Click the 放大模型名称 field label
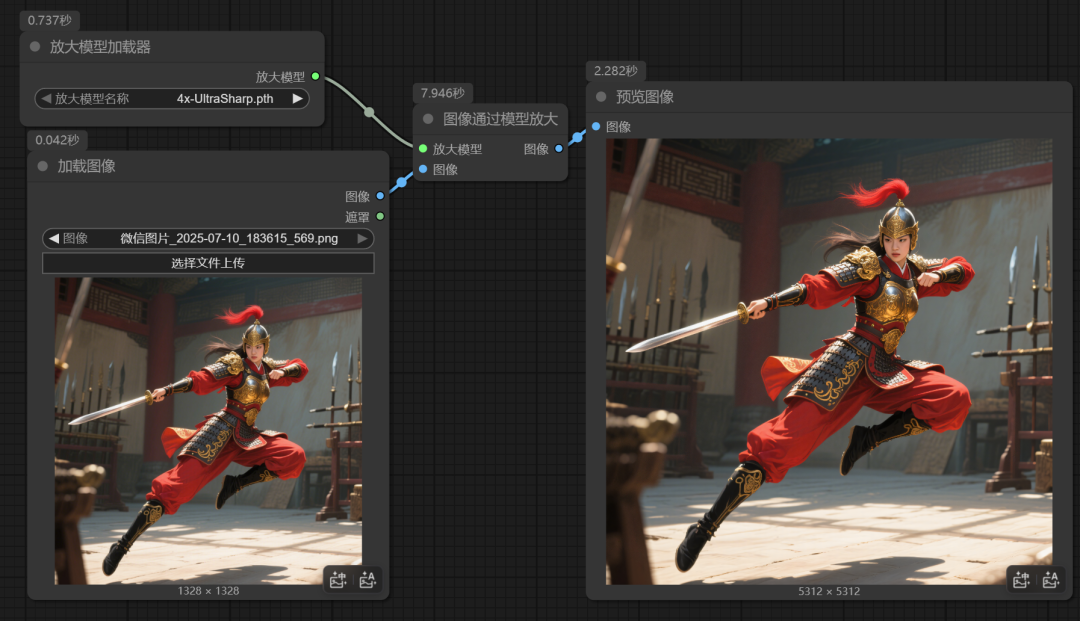 click(x=92, y=98)
